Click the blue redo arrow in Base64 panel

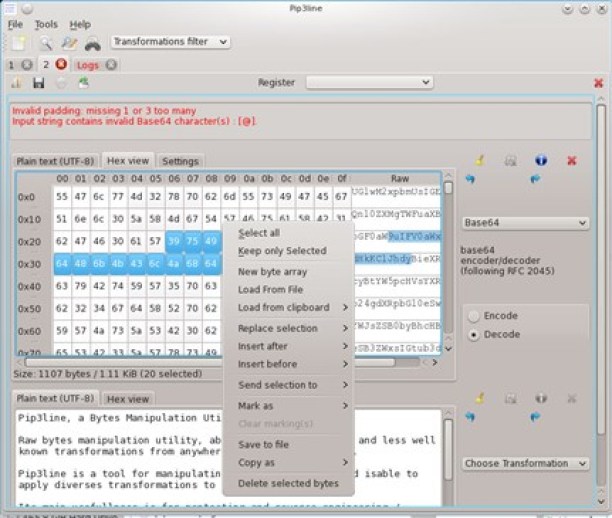[534, 180]
